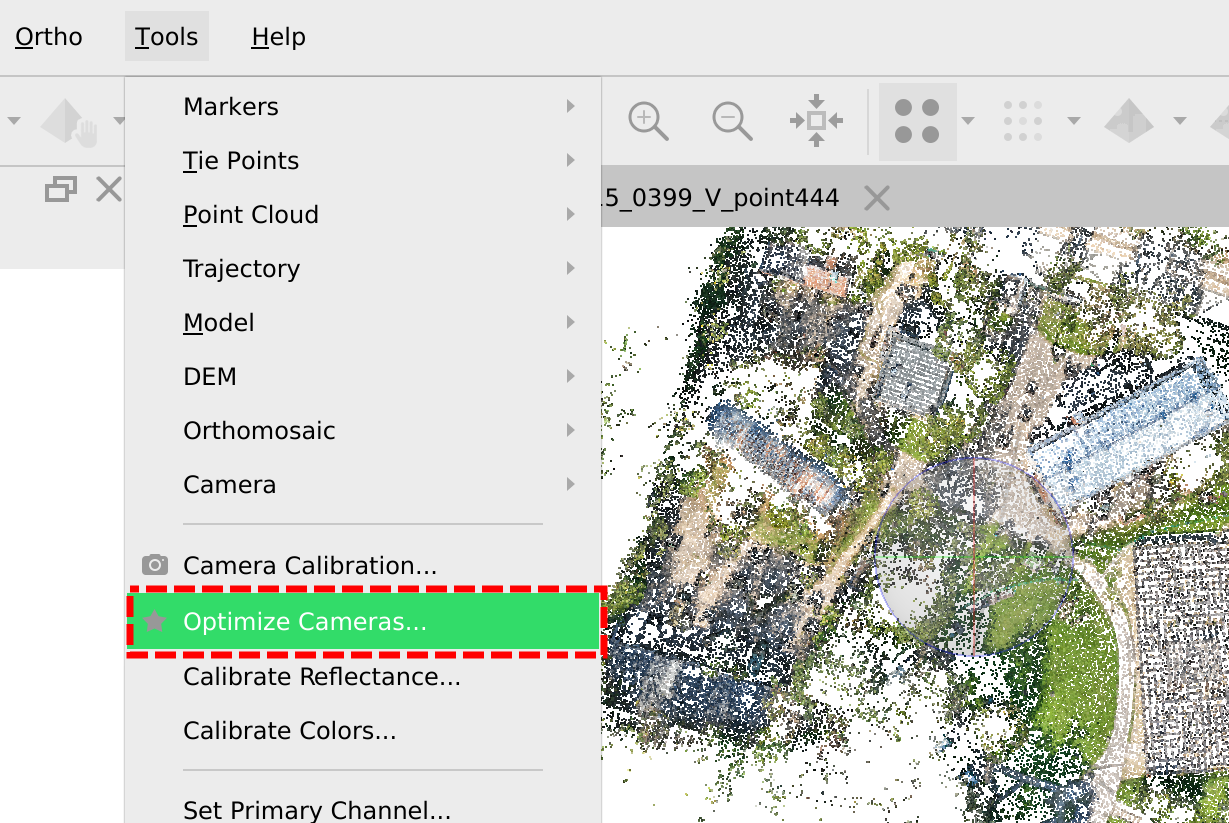Open dropdown next to point cloud icon

tap(968, 121)
